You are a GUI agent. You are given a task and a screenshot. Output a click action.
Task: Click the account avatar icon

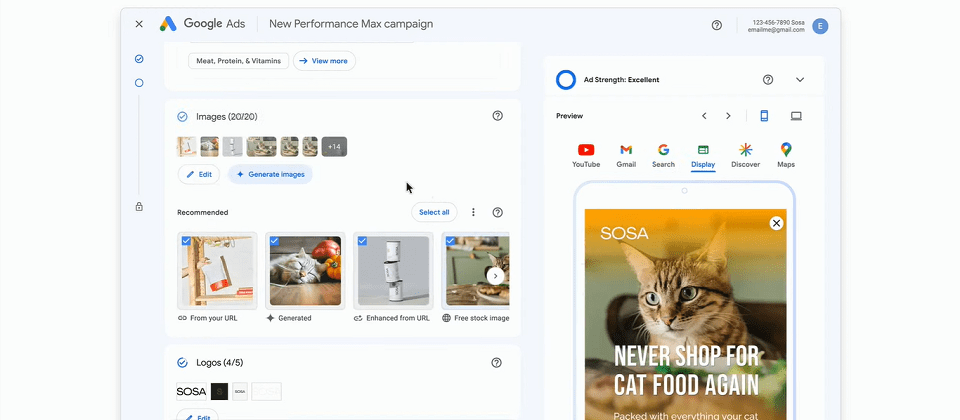click(x=820, y=26)
